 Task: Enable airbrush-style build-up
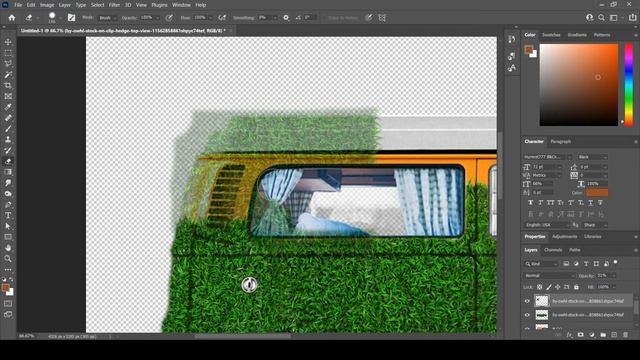[x=222, y=18]
